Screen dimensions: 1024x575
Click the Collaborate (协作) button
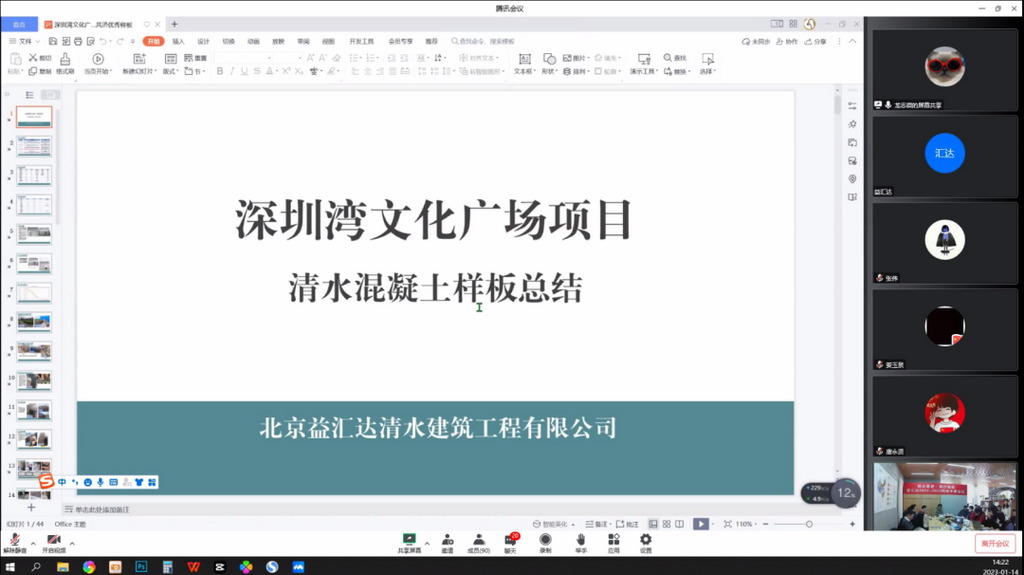pyautogui.click(x=787, y=41)
